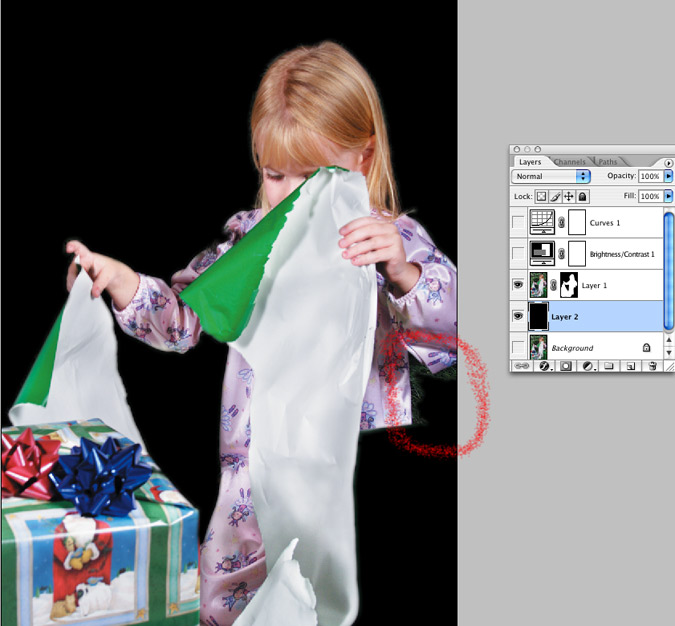The height and width of the screenshot is (626, 675).
Task: Click layer list scroll down arrow
Action: [669, 352]
